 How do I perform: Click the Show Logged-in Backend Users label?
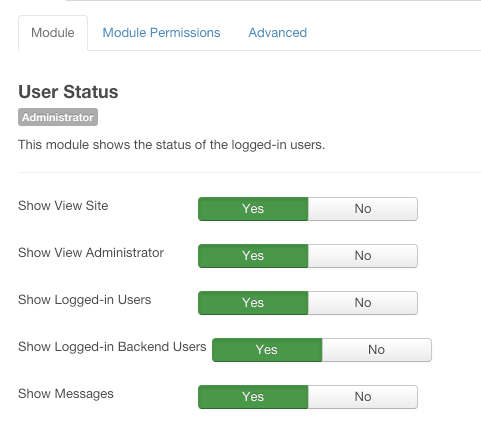pos(112,347)
